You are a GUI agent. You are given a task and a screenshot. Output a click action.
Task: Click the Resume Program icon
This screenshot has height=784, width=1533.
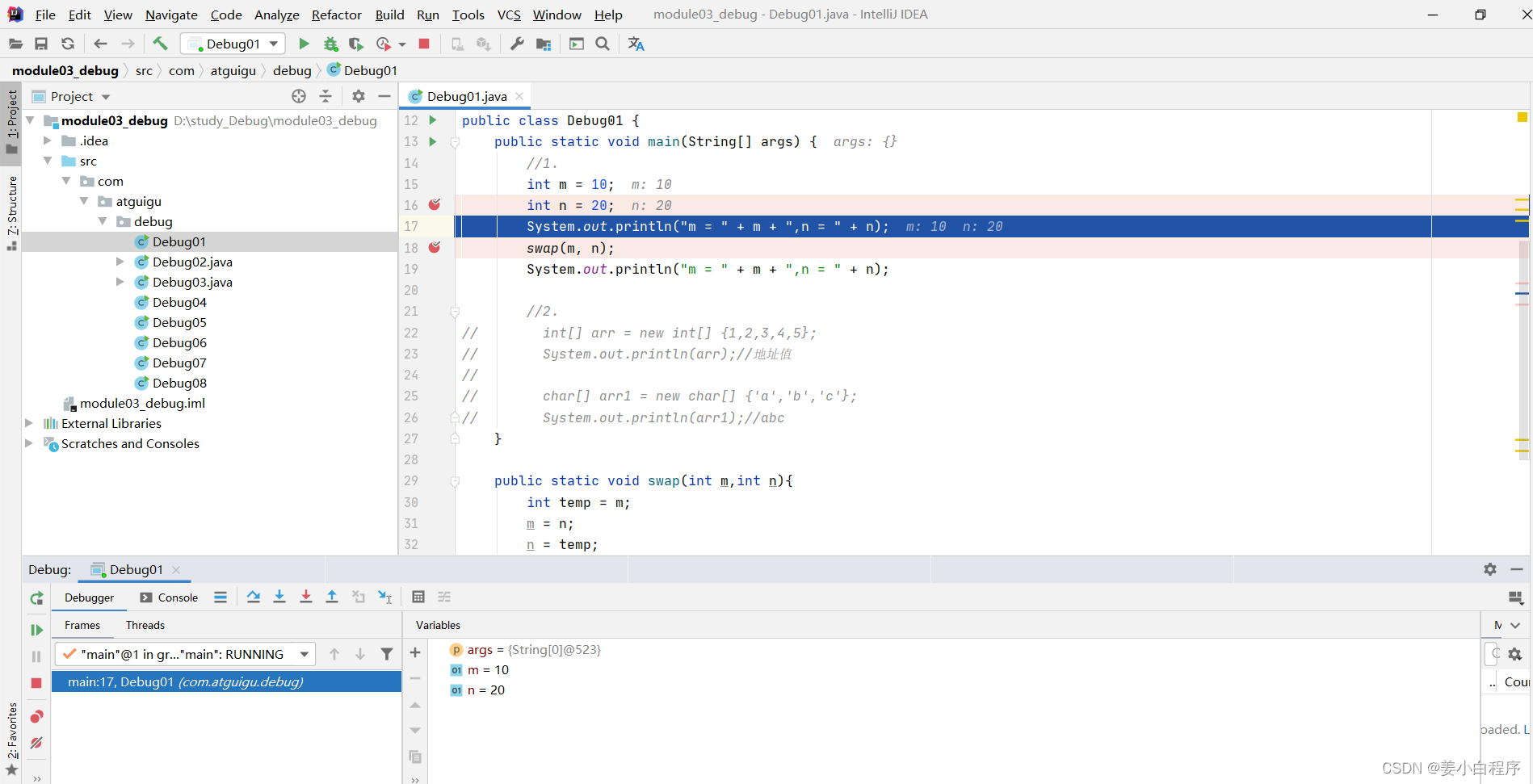[36, 630]
